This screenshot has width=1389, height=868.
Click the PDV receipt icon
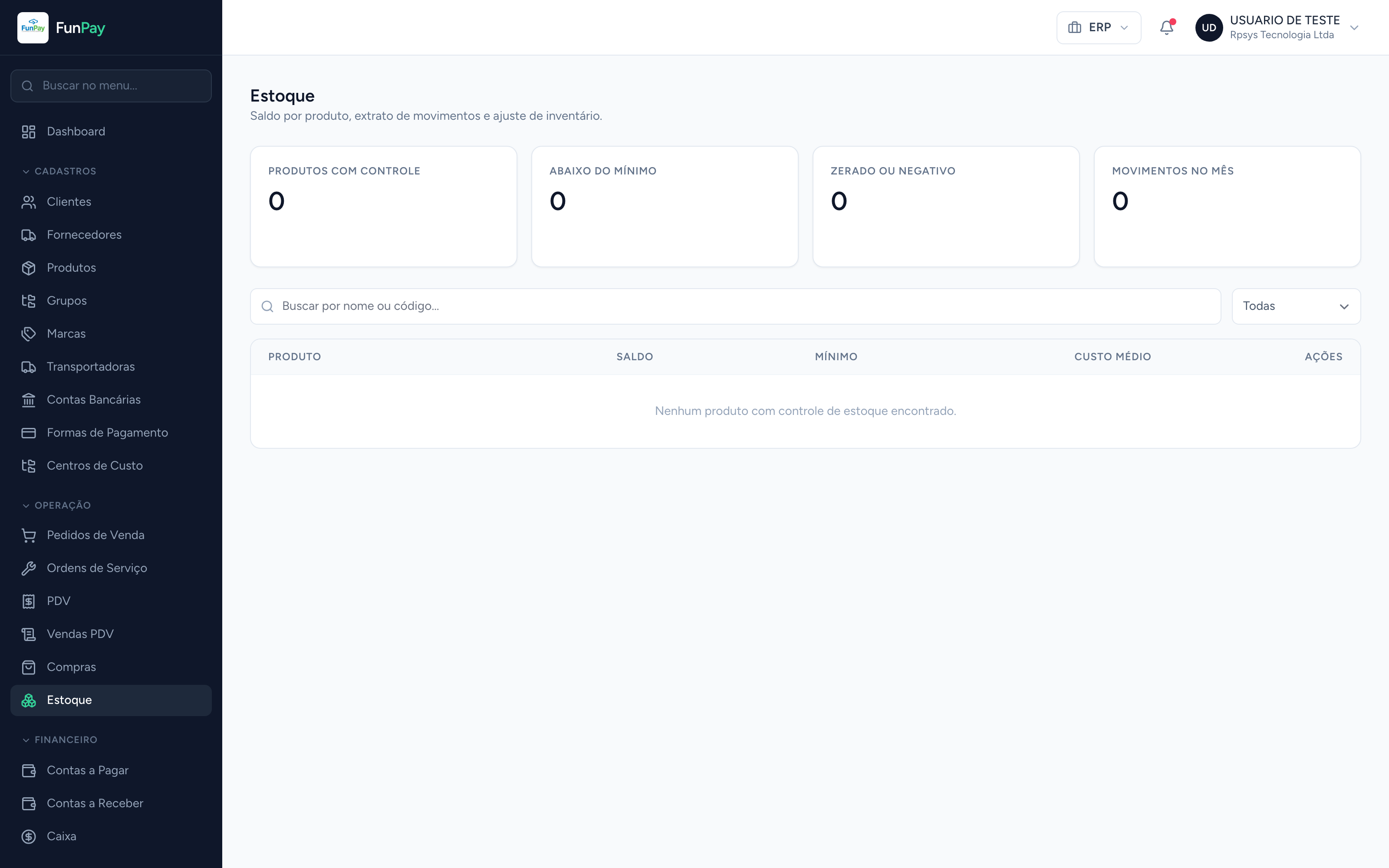pyautogui.click(x=29, y=601)
